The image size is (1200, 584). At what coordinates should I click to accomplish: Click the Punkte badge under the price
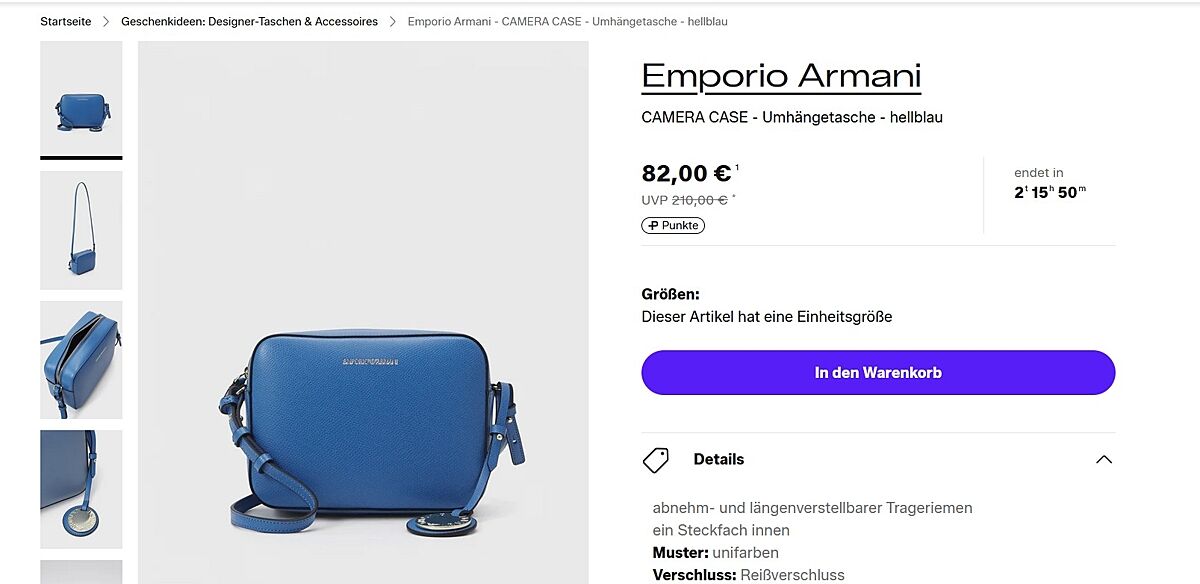[673, 226]
